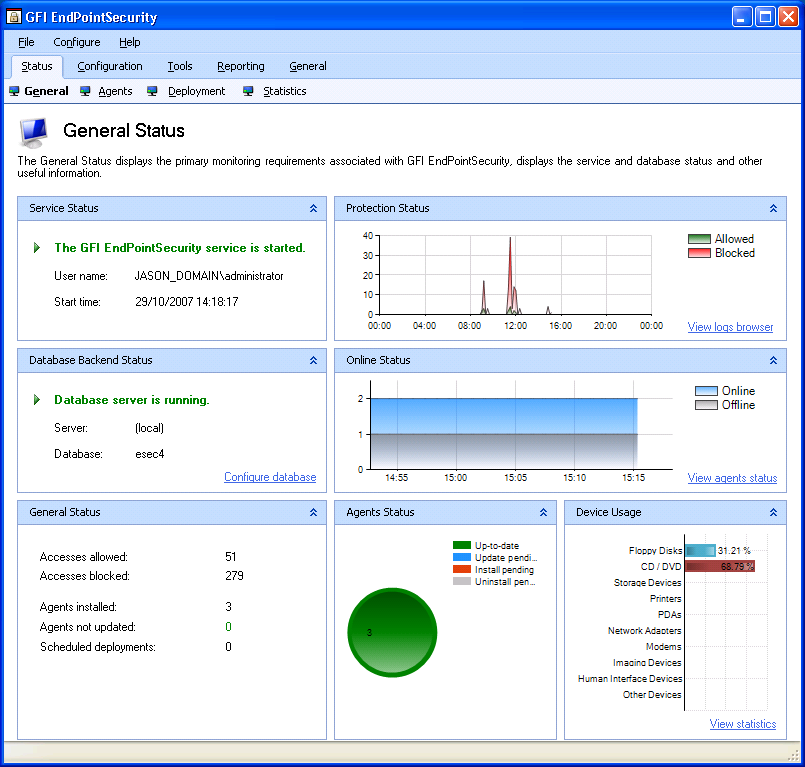Screen dimensions: 805x767
Task: Collapse the Online Status panel
Action: tap(774, 360)
